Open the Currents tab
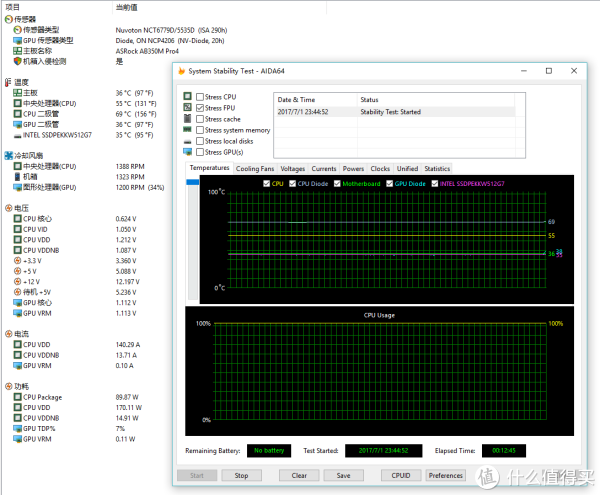Screen dimensions: 600x495 click(x=324, y=169)
